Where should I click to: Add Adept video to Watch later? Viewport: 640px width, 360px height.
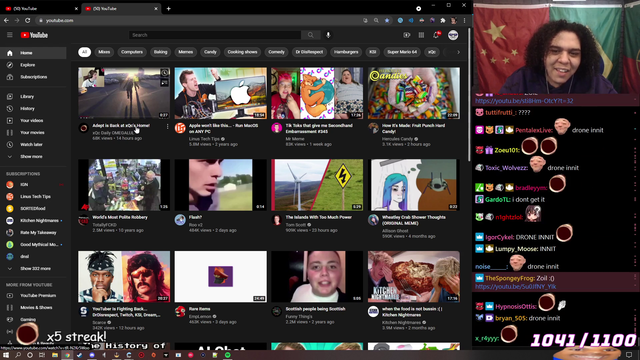click(164, 73)
